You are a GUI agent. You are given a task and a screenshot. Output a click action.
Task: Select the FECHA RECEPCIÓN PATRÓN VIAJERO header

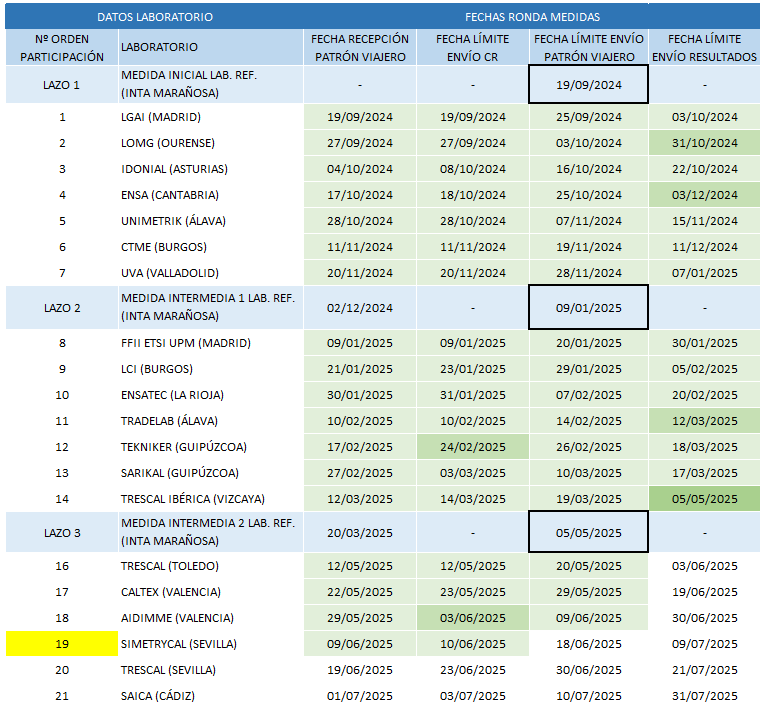(360, 47)
